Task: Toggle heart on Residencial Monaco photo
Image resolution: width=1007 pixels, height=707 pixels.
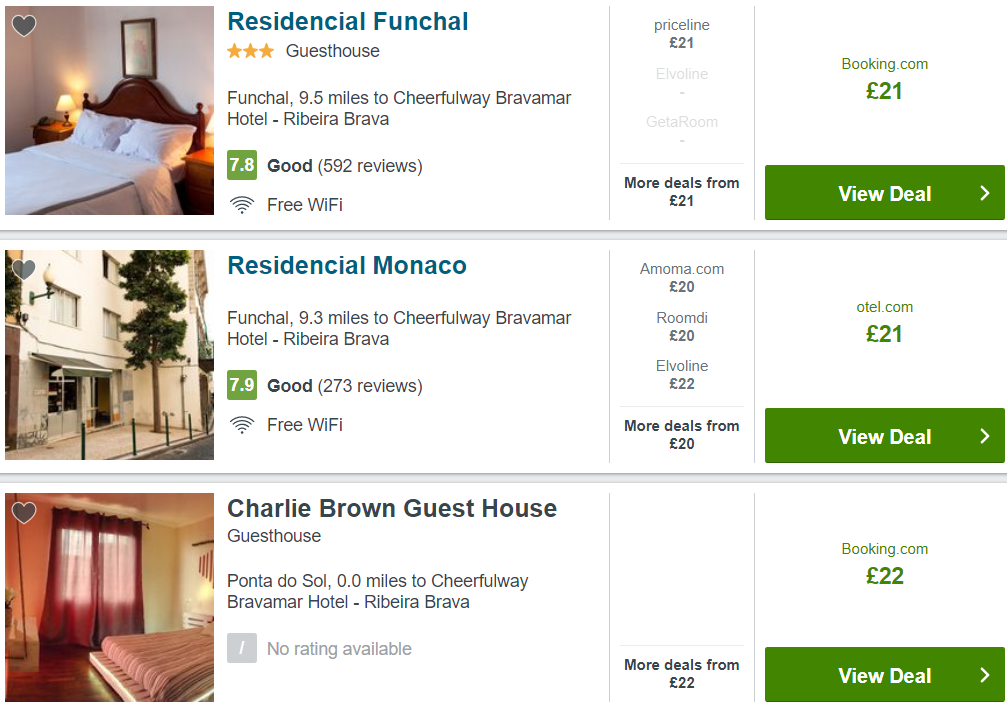Action: coord(24,270)
